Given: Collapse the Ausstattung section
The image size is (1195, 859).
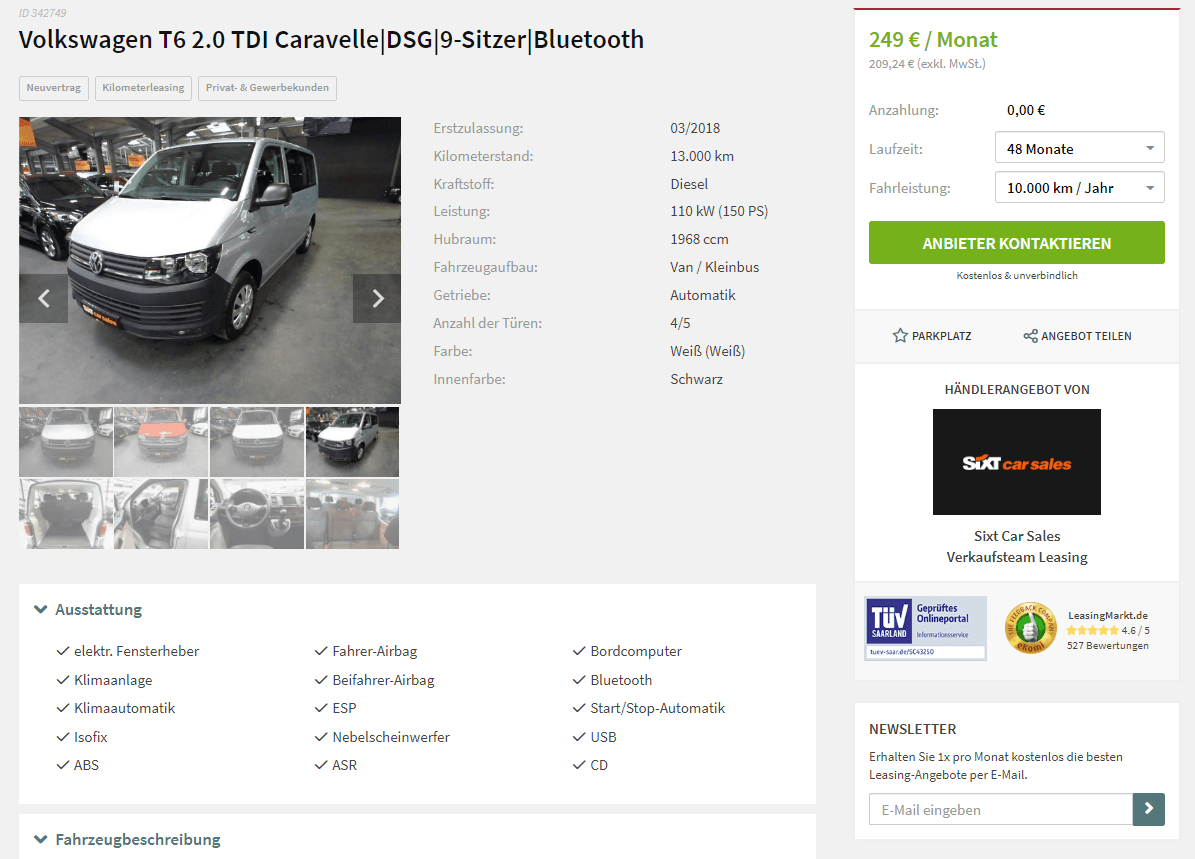Looking at the screenshot, I should [x=88, y=610].
